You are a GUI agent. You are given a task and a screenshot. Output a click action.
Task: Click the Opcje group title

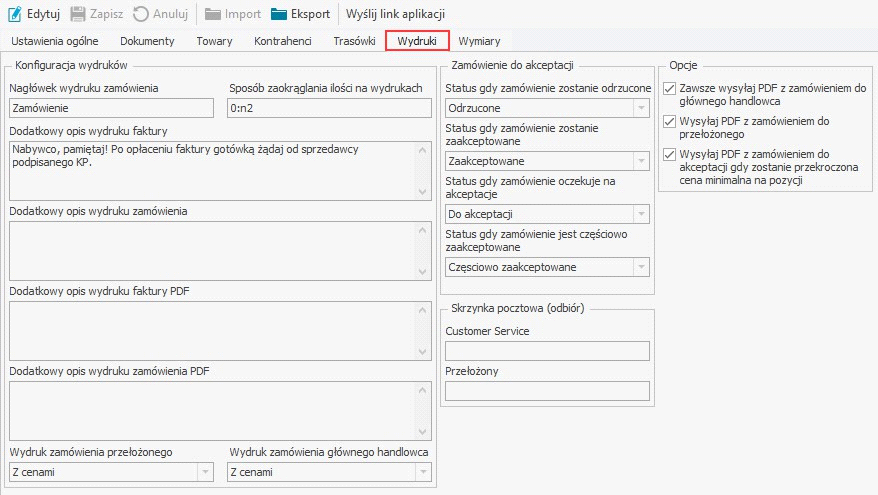[x=683, y=65]
